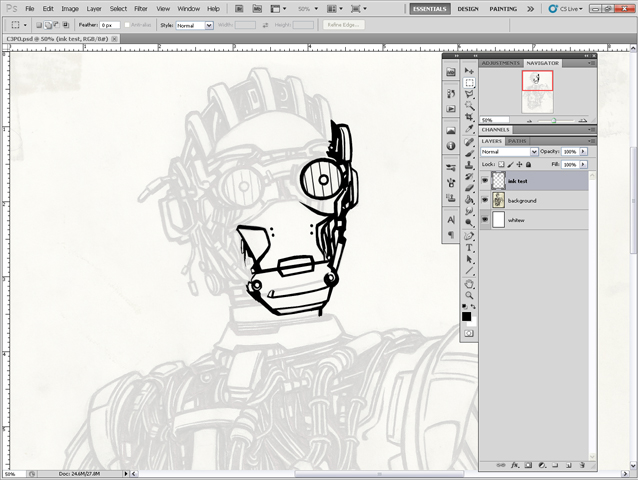The width and height of the screenshot is (638, 480).
Task: Add a layer mask
Action: pos(528,465)
